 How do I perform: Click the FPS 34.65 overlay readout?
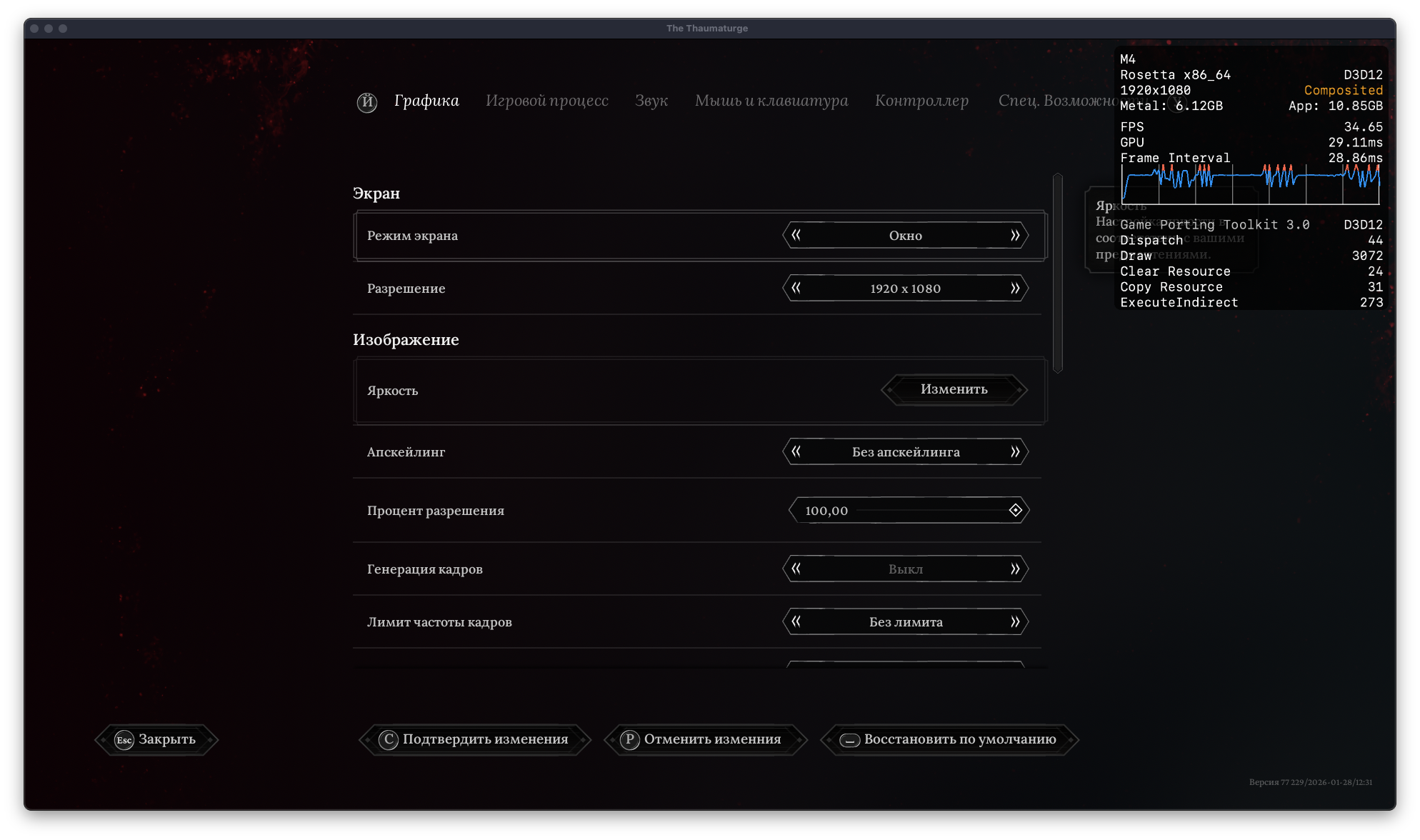[x=1251, y=127]
